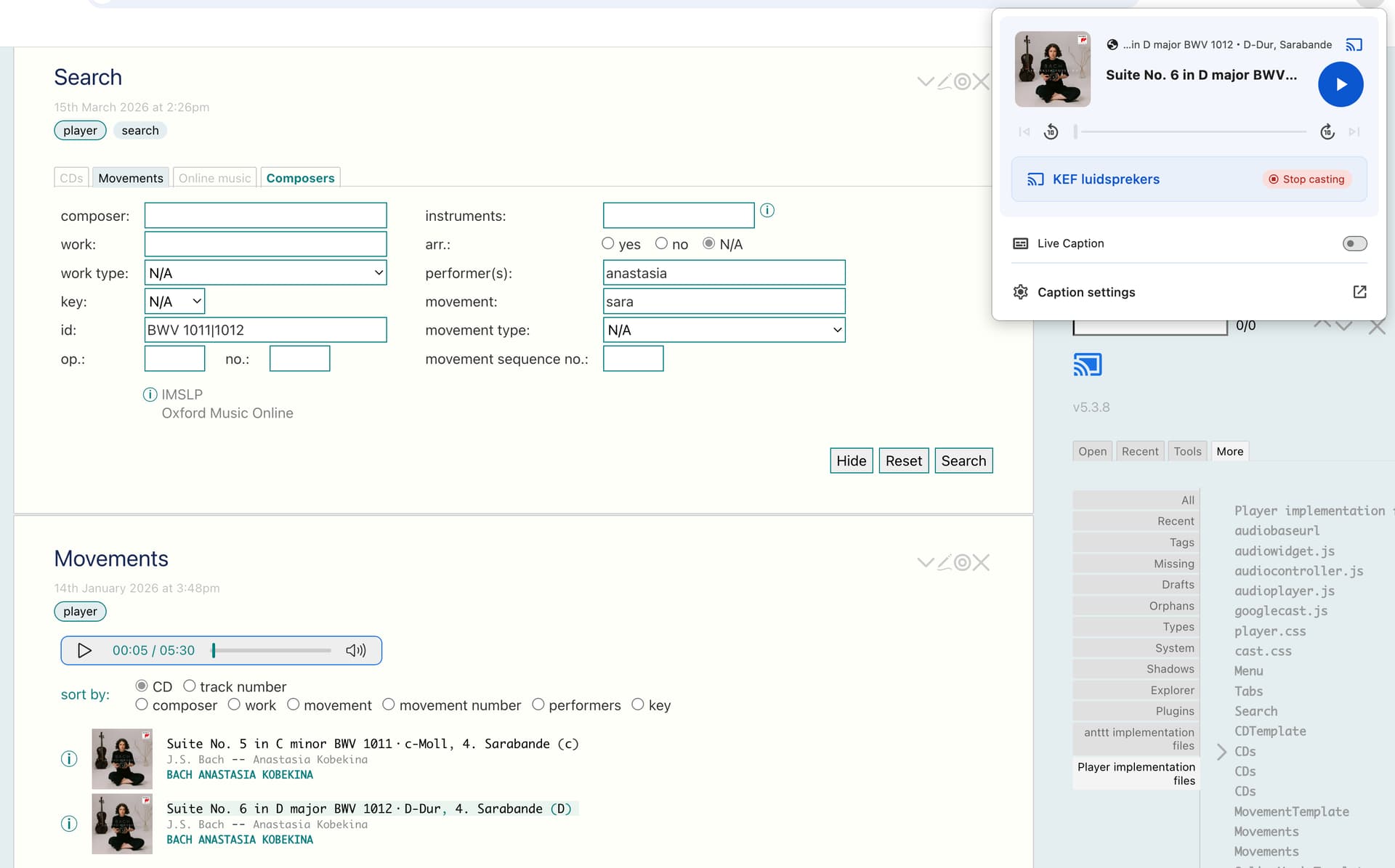Click the info icon beside instruments field

[x=767, y=211]
